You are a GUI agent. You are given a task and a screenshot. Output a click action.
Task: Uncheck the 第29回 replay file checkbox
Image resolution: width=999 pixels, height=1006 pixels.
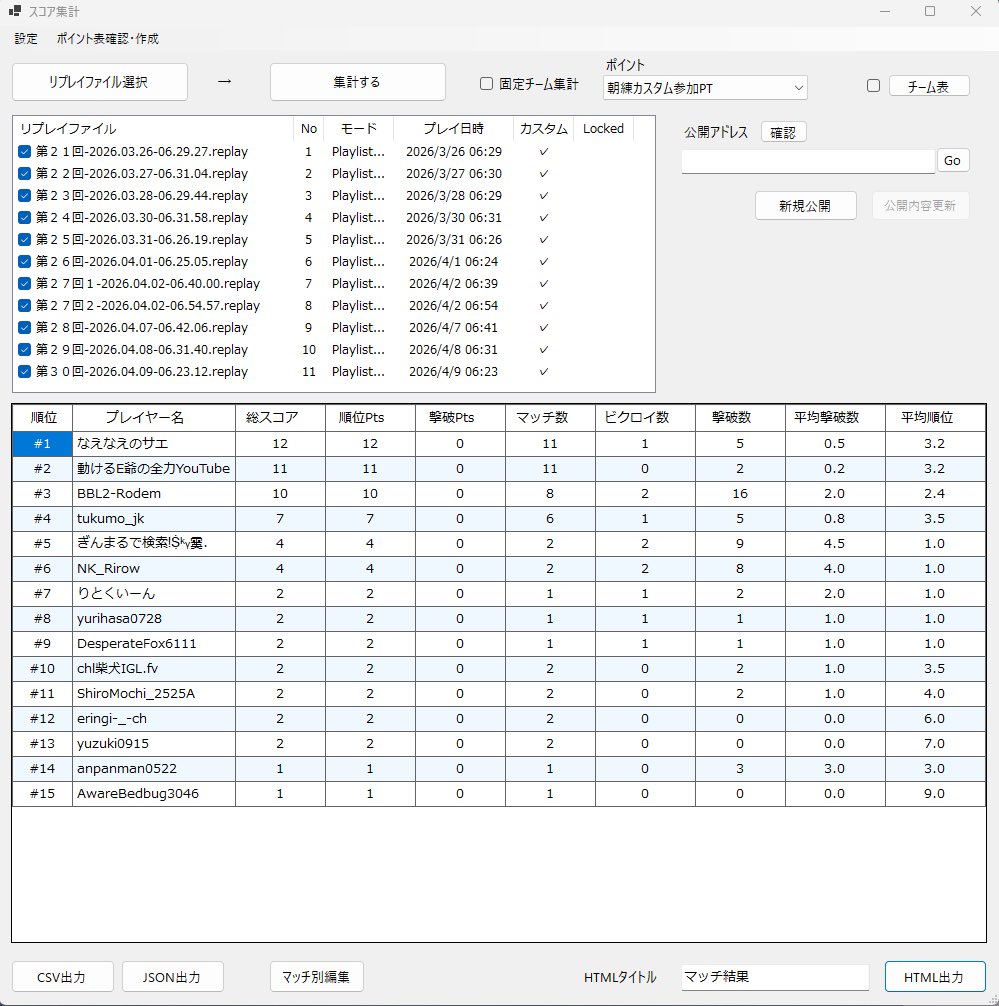pos(24,350)
